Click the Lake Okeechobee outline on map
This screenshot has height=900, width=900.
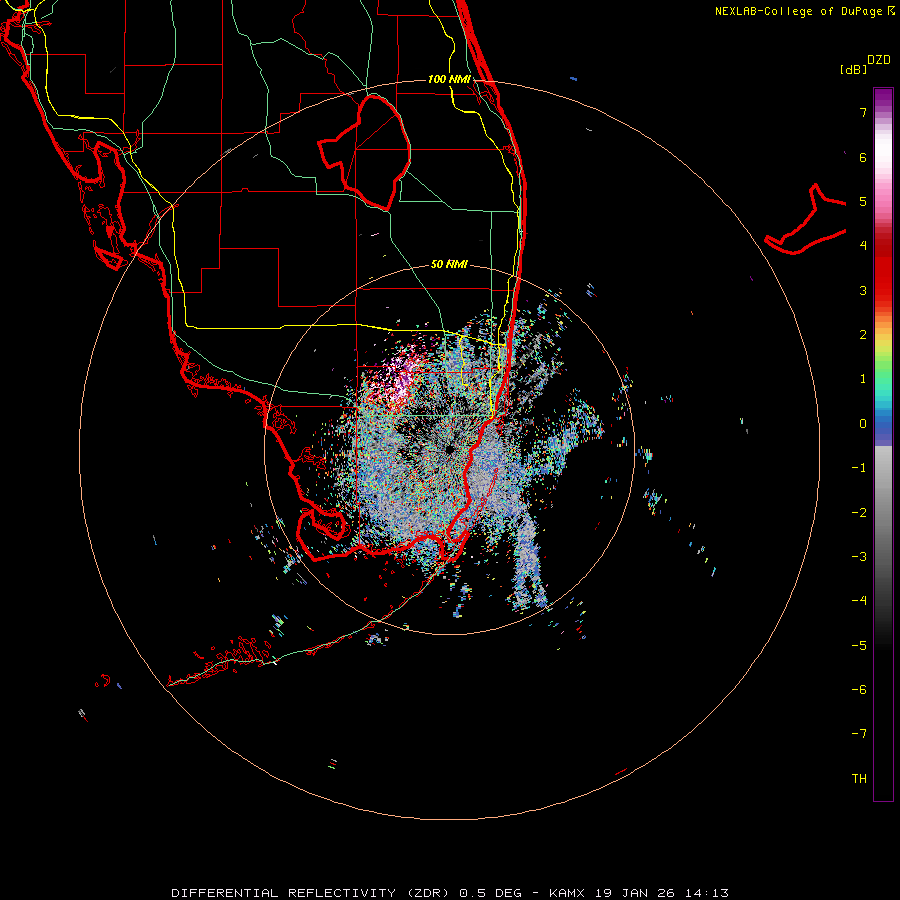click(x=366, y=152)
